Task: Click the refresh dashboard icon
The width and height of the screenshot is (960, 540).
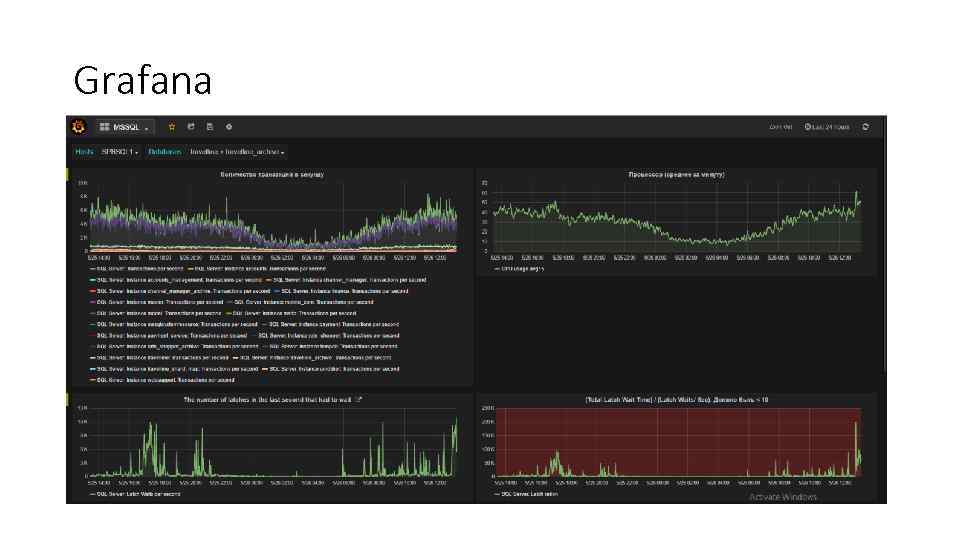Action: (866, 127)
